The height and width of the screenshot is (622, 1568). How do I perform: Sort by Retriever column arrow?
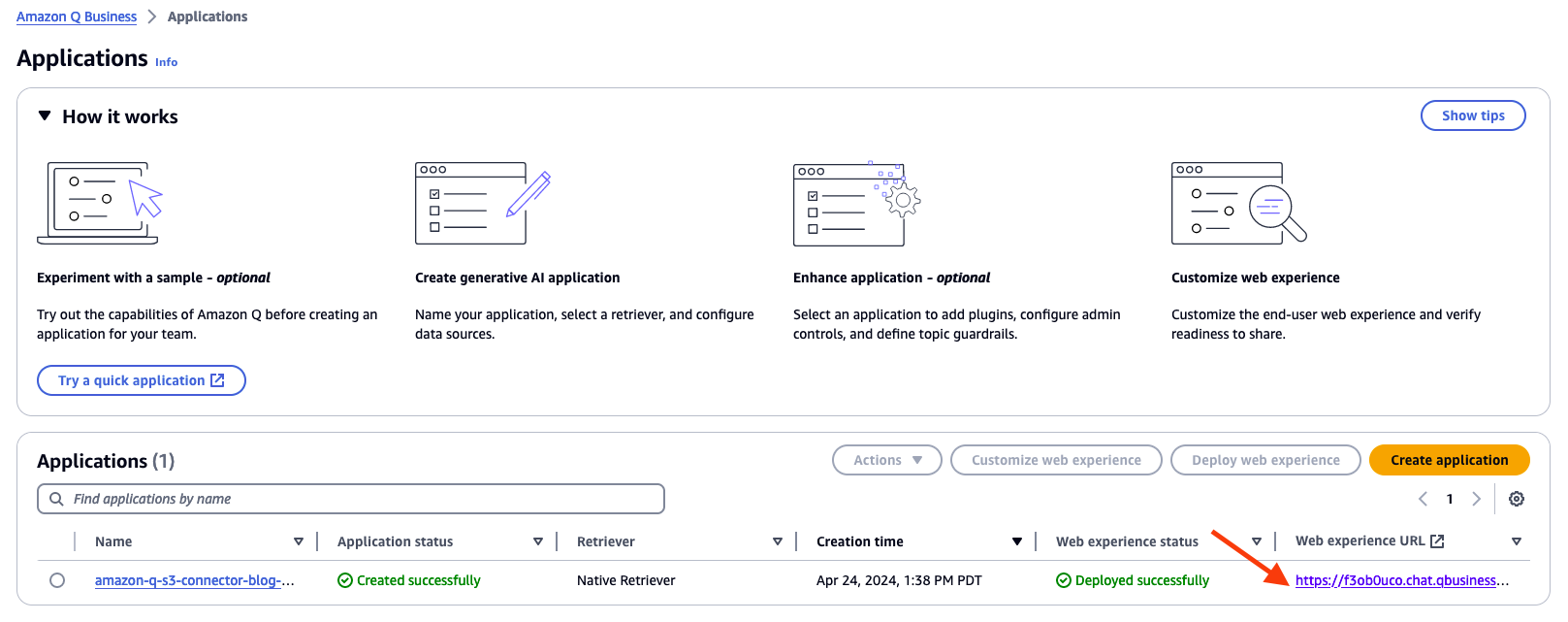[x=778, y=541]
